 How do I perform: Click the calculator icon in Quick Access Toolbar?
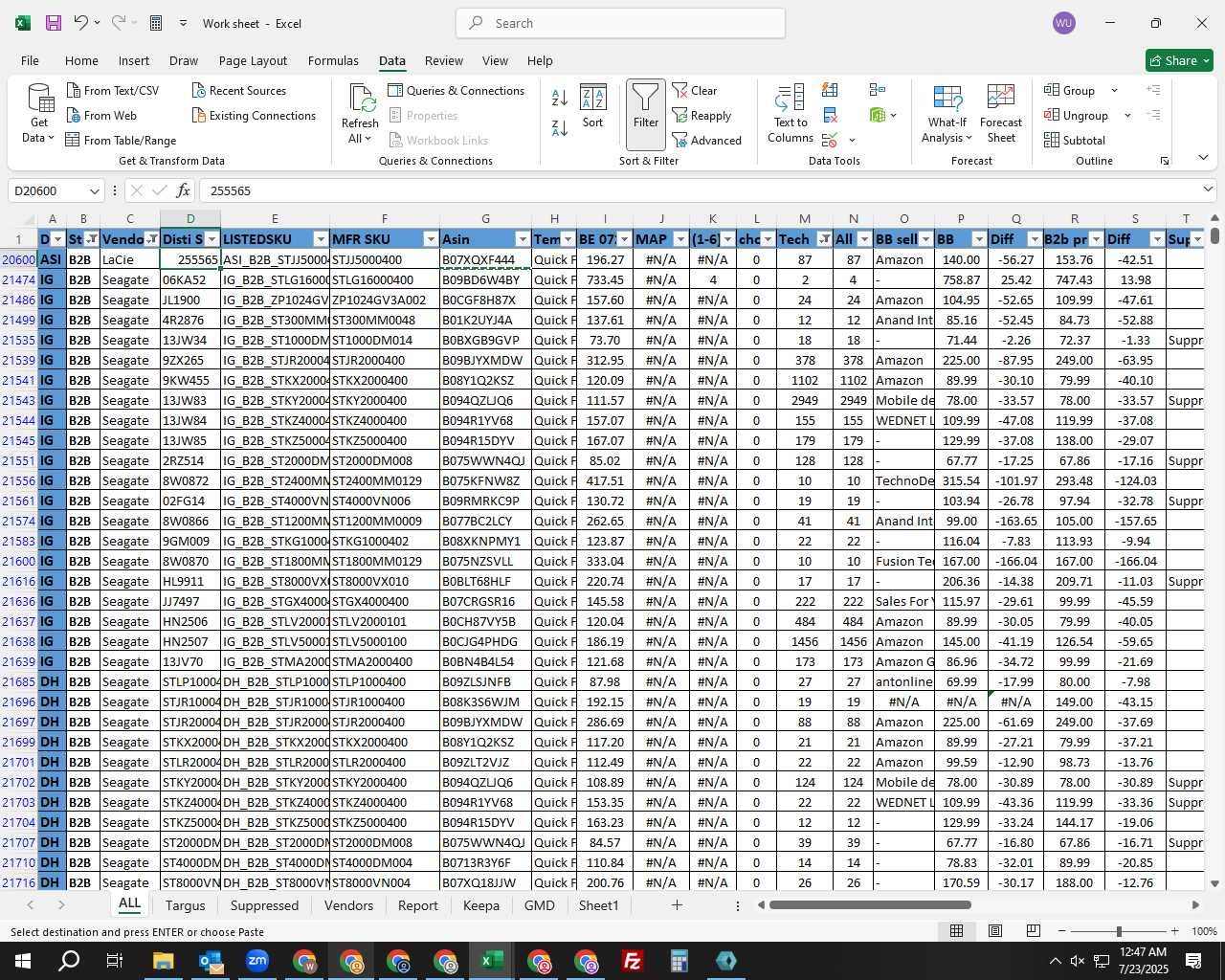[x=156, y=23]
